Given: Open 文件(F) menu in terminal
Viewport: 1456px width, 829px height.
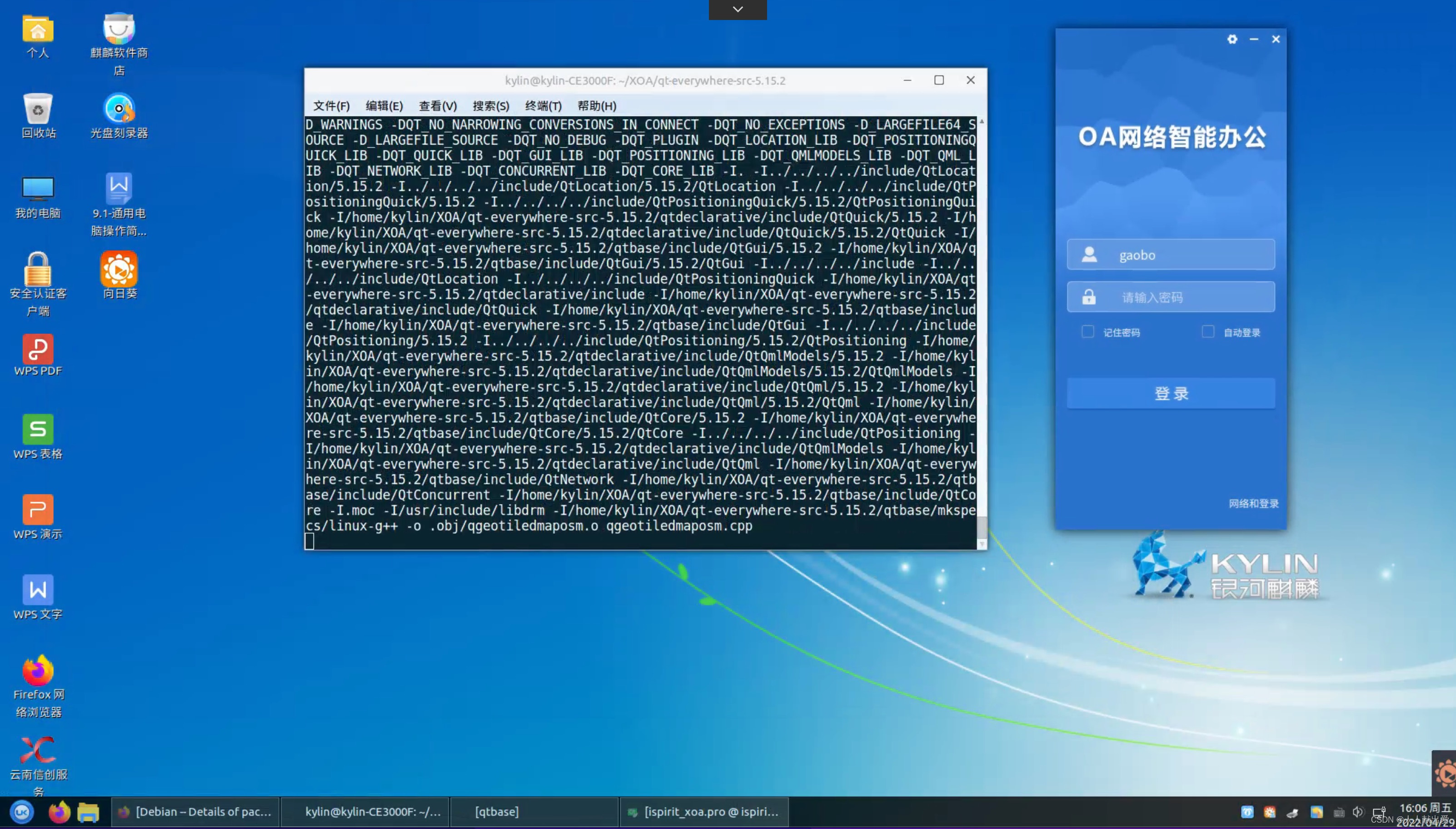Looking at the screenshot, I should click(x=331, y=106).
